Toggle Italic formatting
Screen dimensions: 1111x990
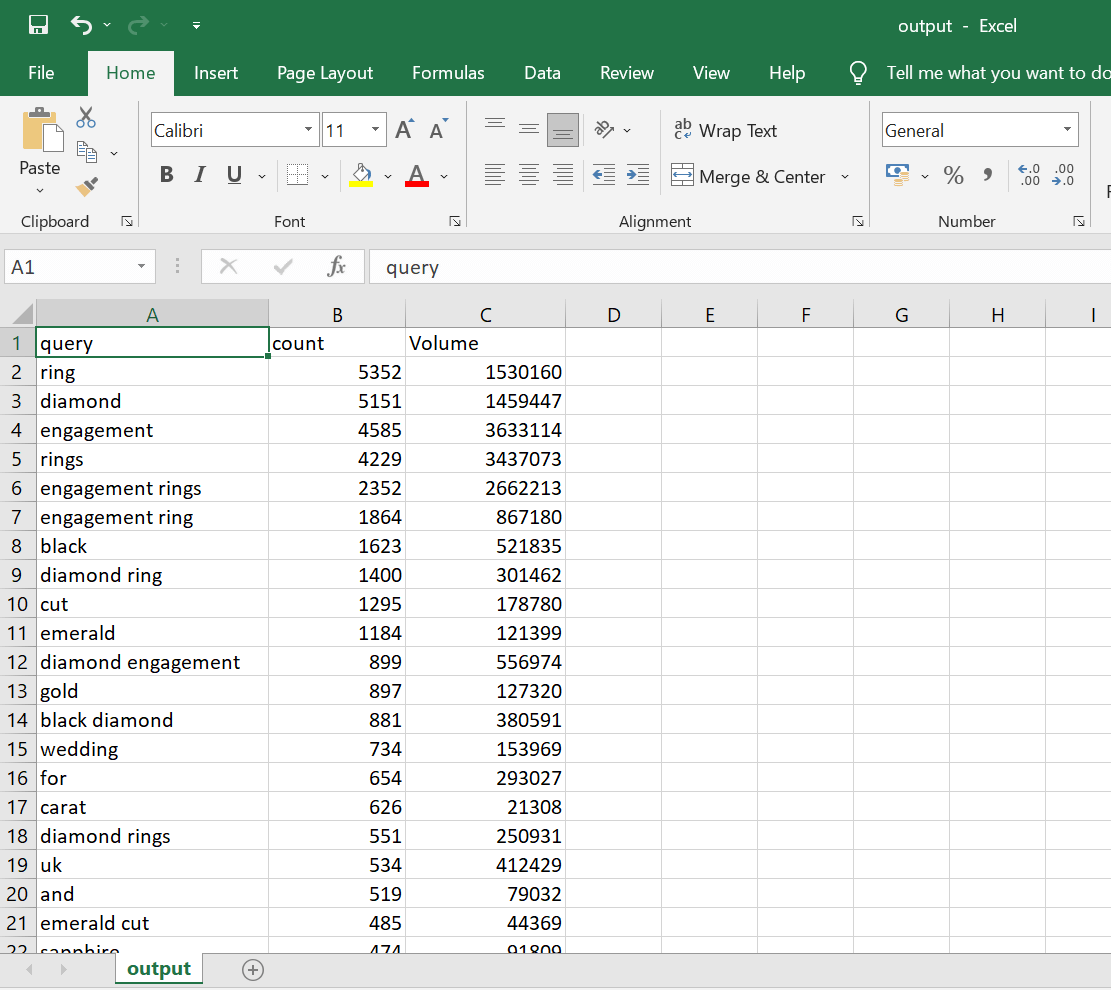point(200,174)
